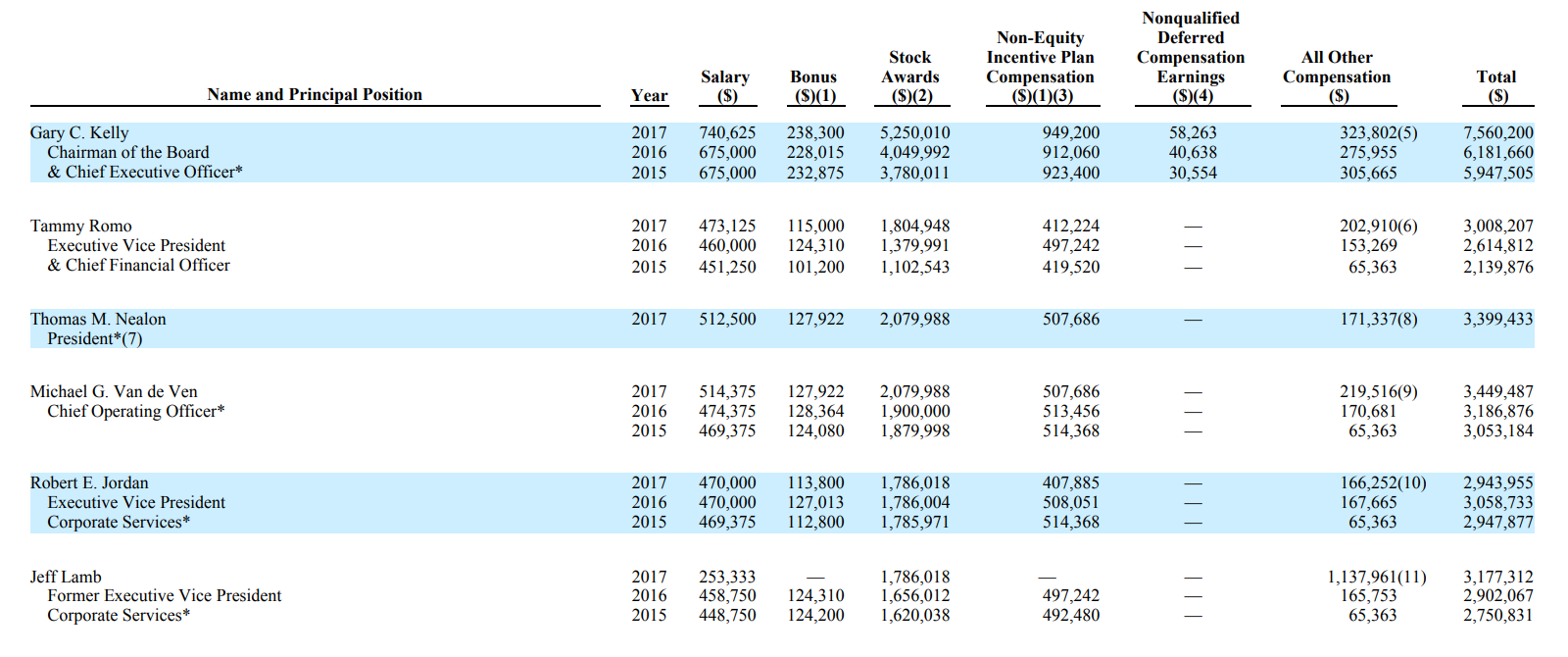Click Kelly's 2017 stock awards 5,250,010

pyautogui.click(x=915, y=132)
